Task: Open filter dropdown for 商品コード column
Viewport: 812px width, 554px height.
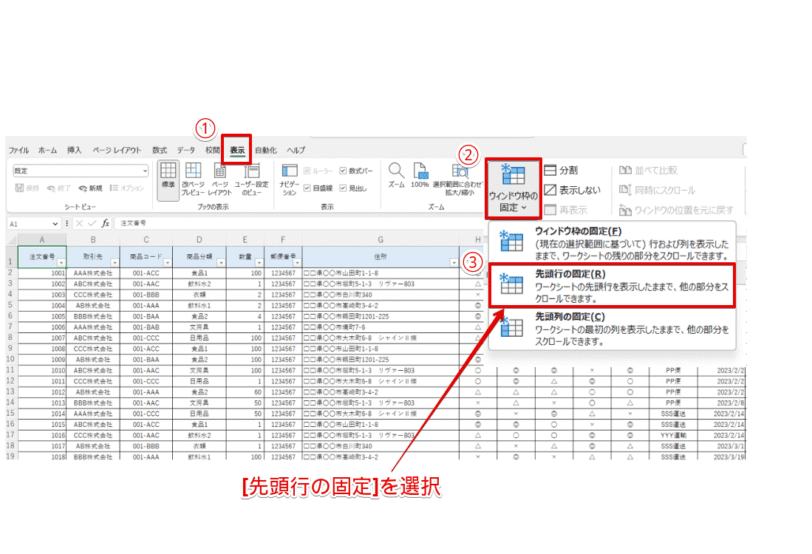Action: point(167,263)
